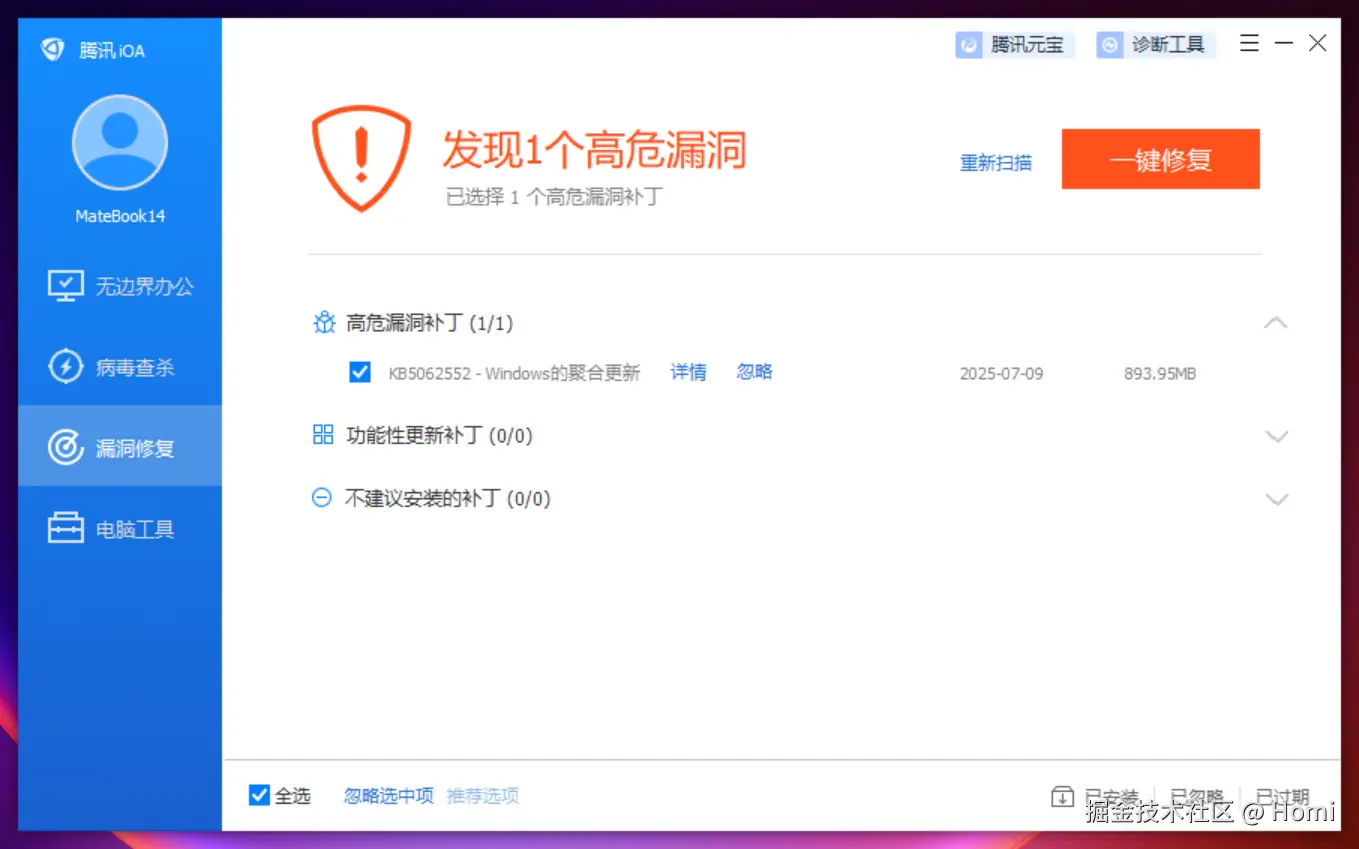
Task: Uncheck the KB5062552 patch checkbox
Action: 360,372
